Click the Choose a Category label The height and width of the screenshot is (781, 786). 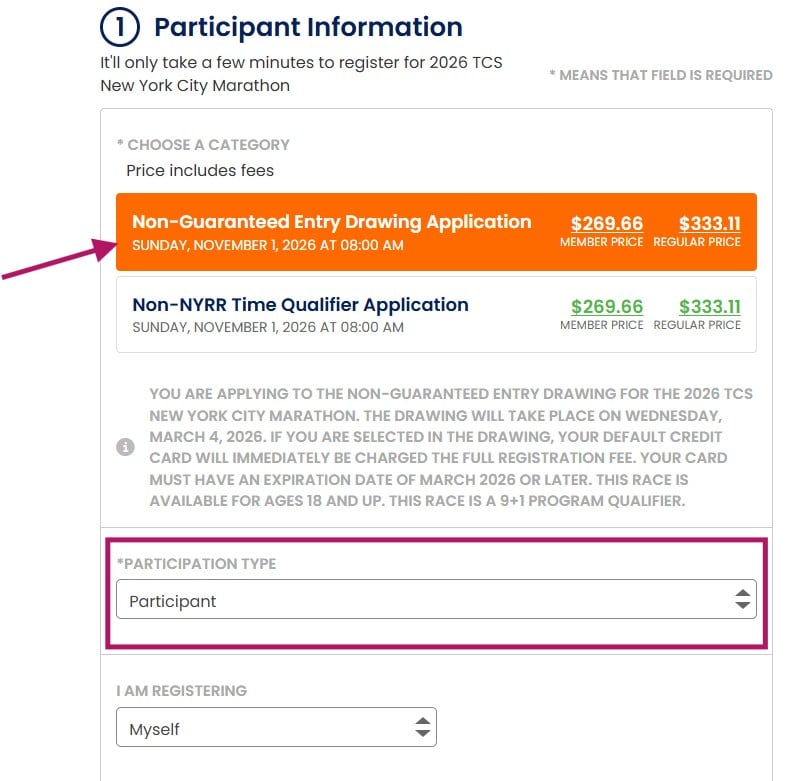point(203,144)
